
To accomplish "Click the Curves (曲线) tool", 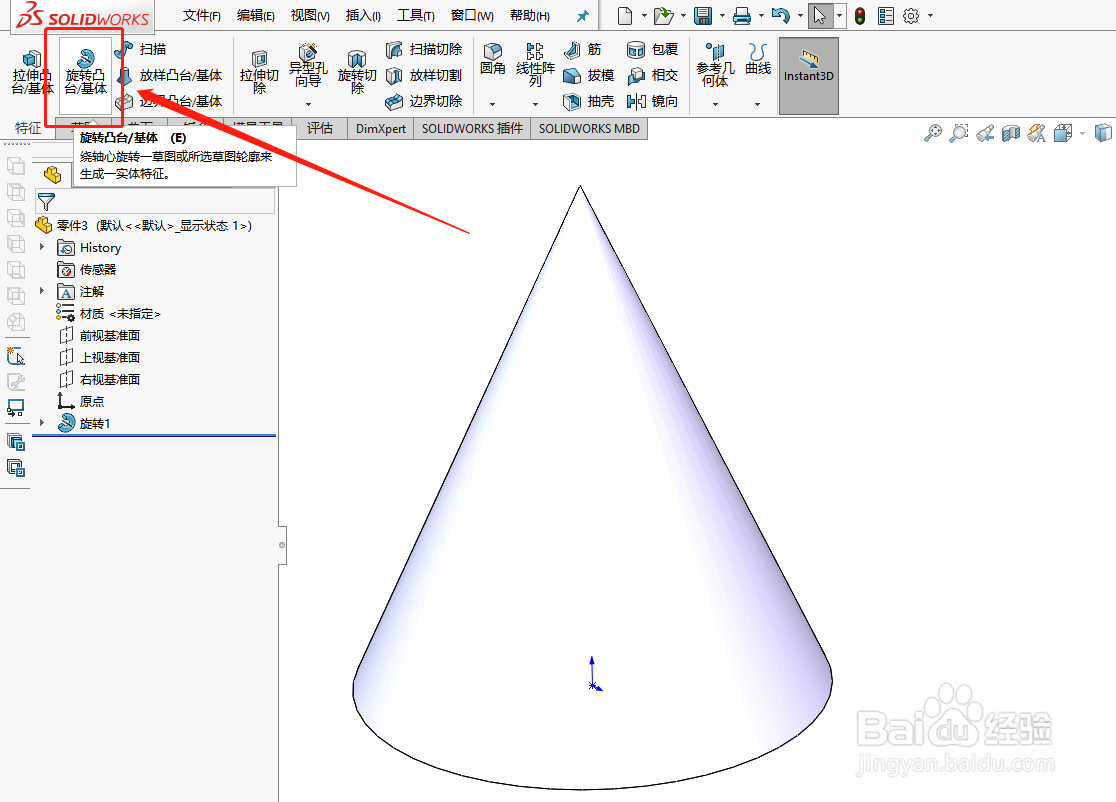I will 758,60.
